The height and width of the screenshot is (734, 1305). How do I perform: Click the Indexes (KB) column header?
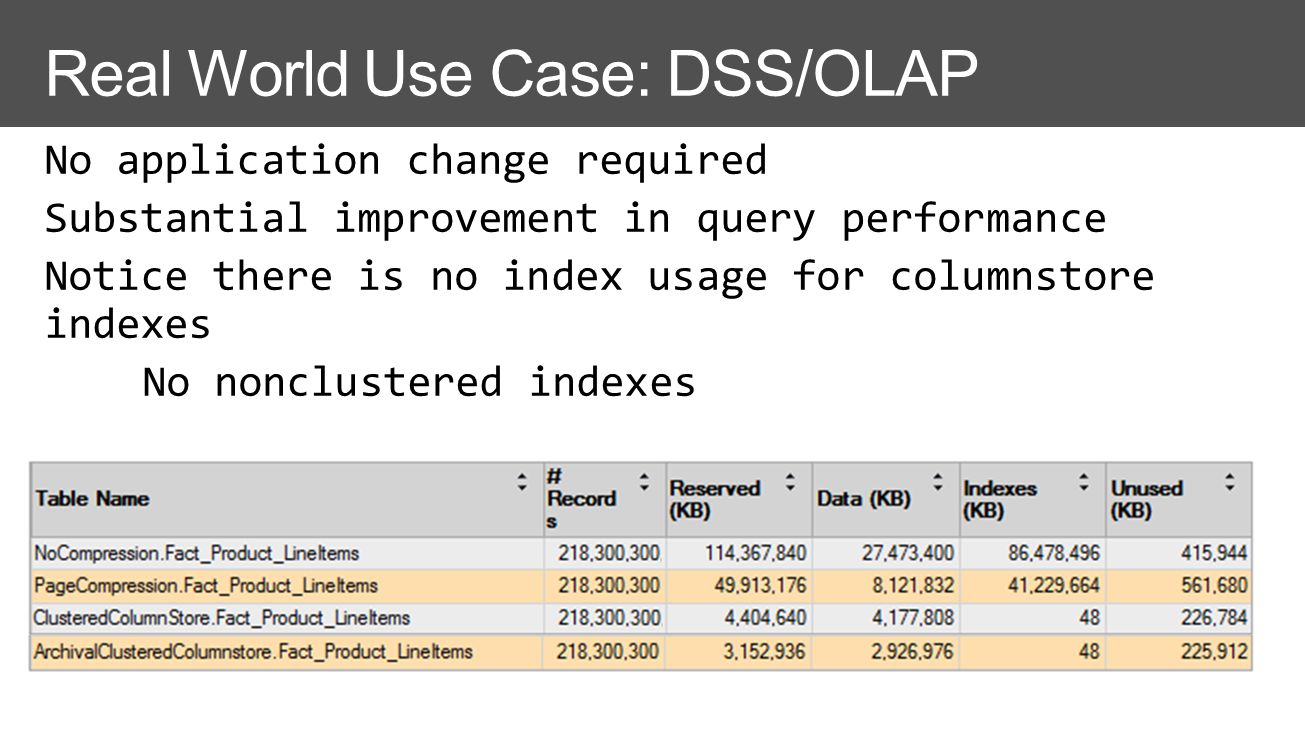1032,499
